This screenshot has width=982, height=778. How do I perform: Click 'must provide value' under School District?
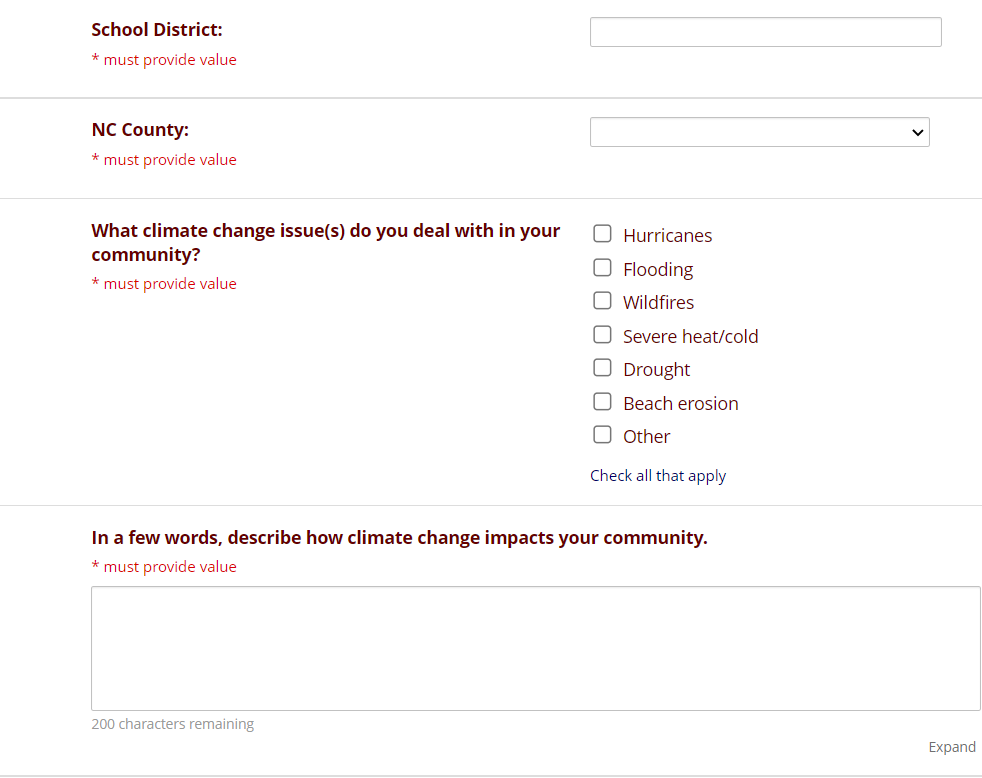pyautogui.click(x=169, y=60)
